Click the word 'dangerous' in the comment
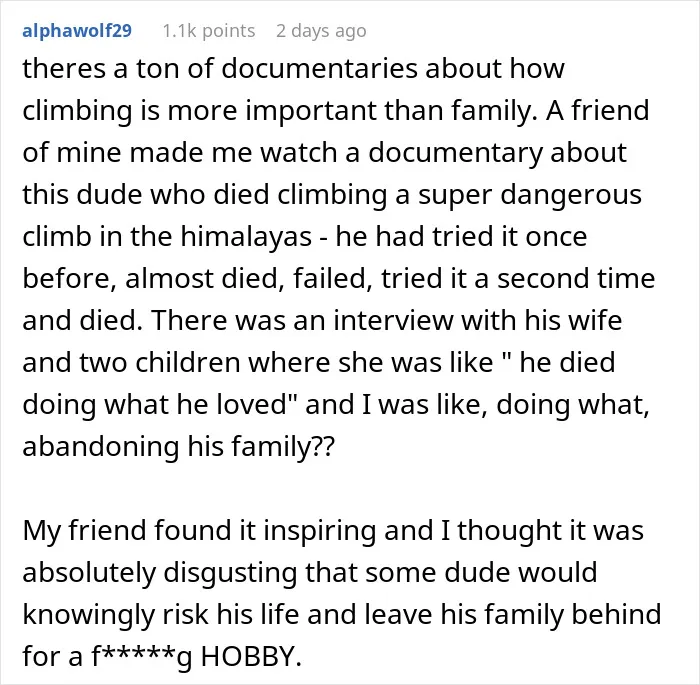700x685 pixels. coord(529,195)
